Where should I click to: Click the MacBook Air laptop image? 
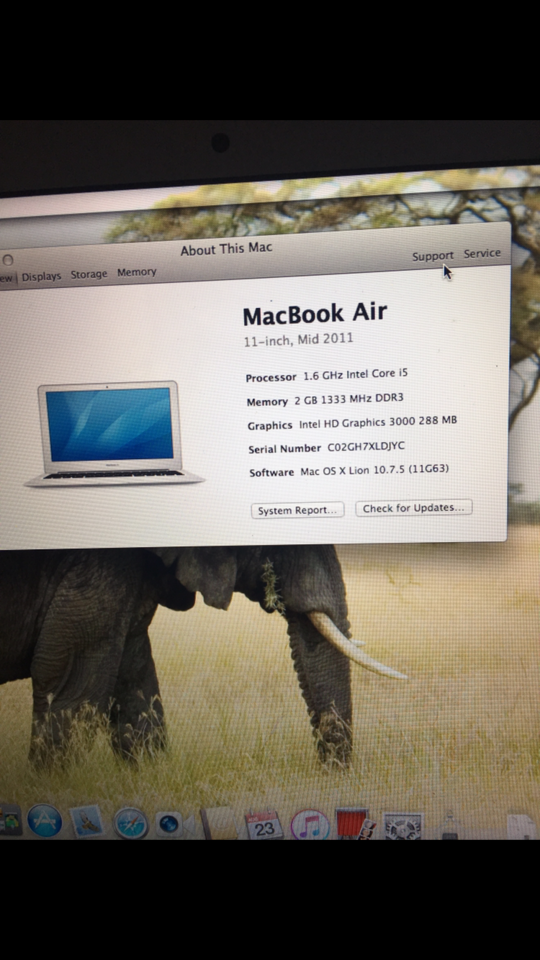point(114,433)
